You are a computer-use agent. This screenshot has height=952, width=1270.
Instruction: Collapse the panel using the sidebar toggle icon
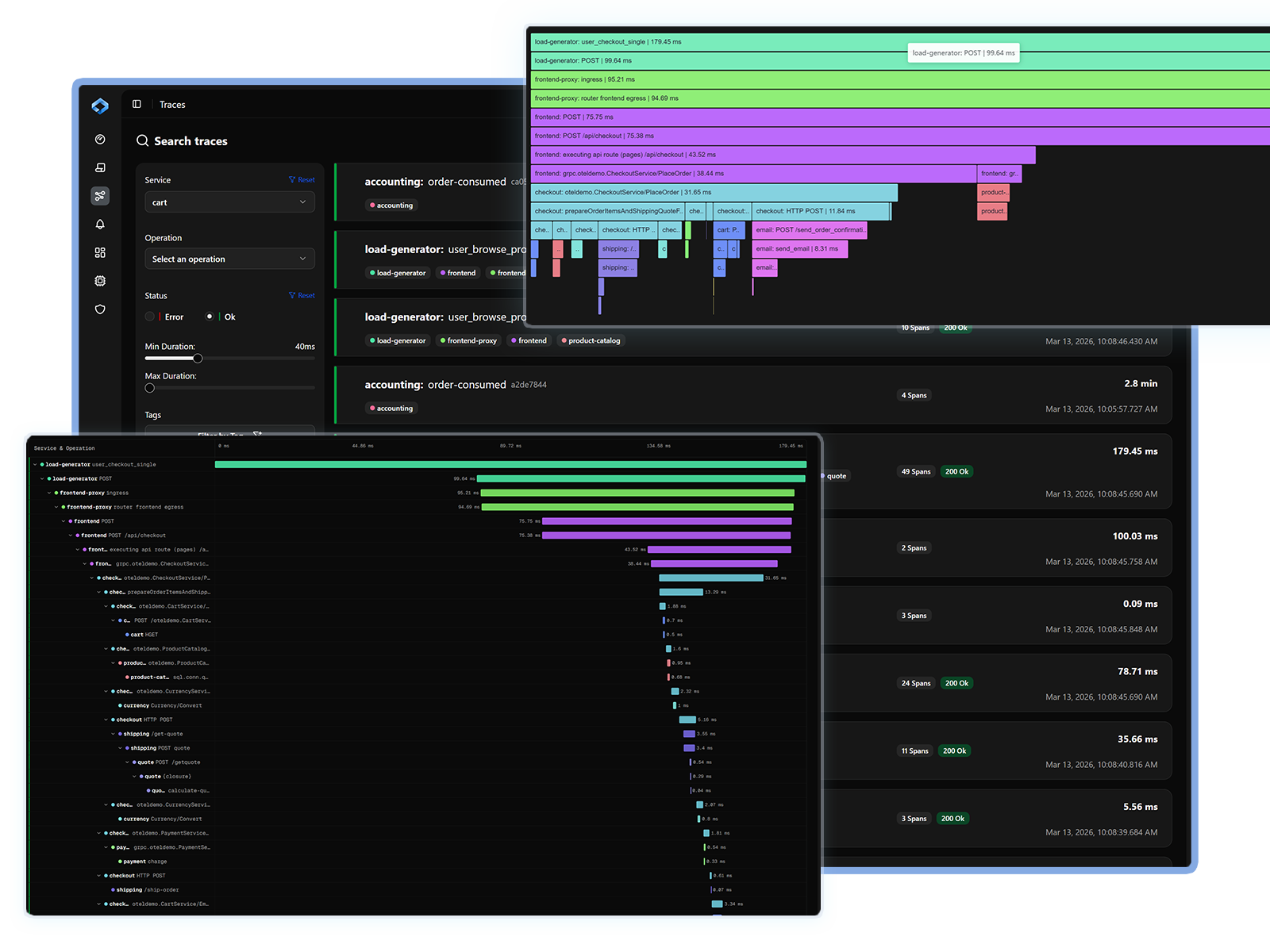pyautogui.click(x=137, y=104)
